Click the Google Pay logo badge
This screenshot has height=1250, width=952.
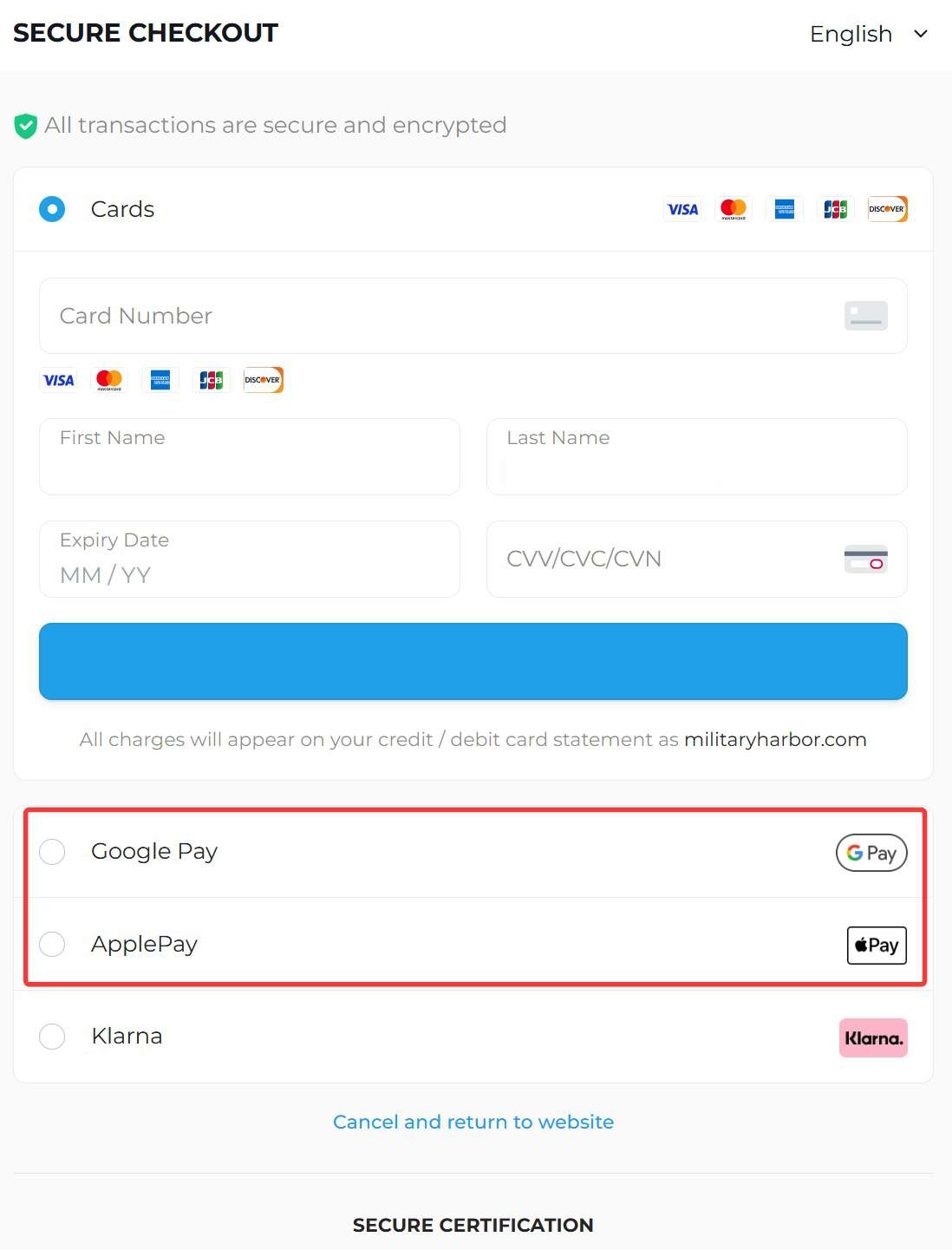pos(871,853)
